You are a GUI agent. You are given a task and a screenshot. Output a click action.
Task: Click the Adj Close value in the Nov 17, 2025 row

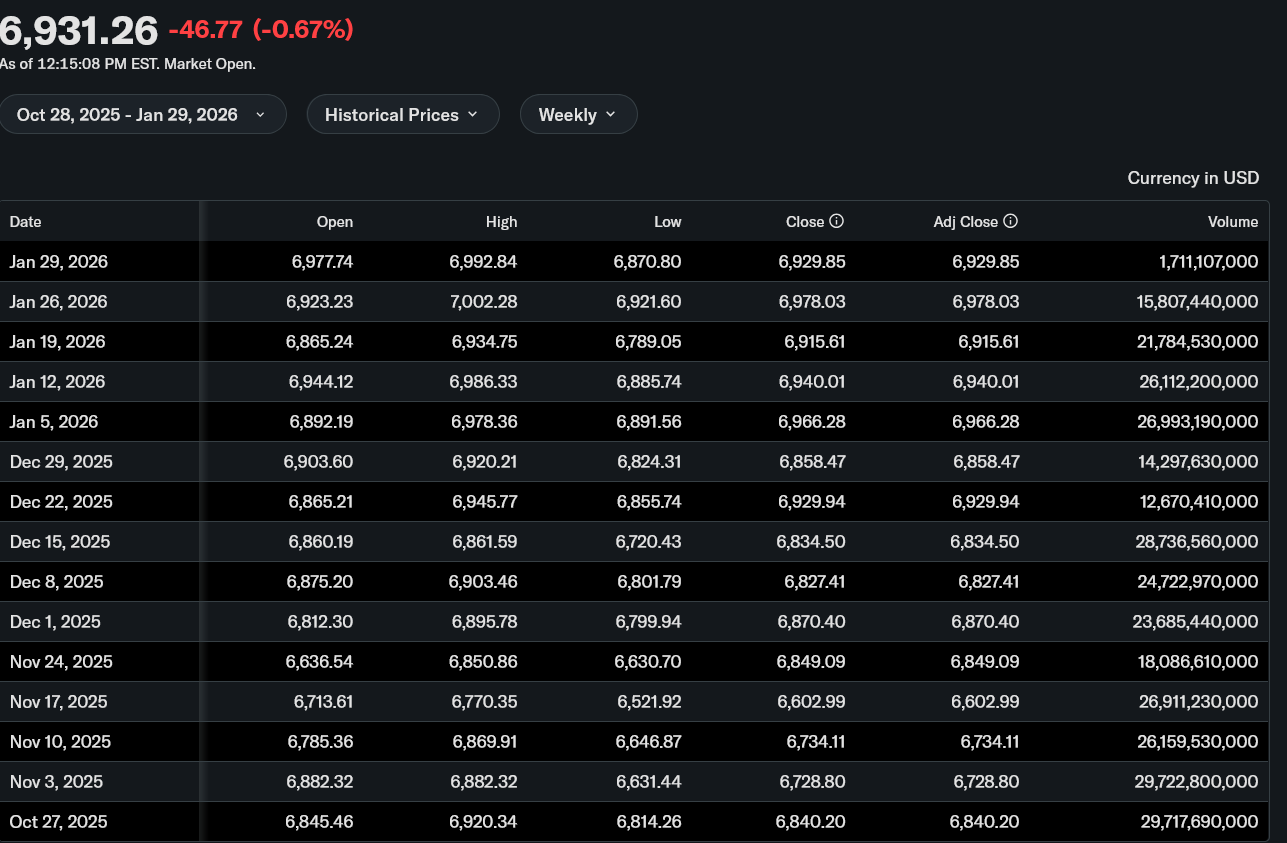pyautogui.click(x=985, y=702)
